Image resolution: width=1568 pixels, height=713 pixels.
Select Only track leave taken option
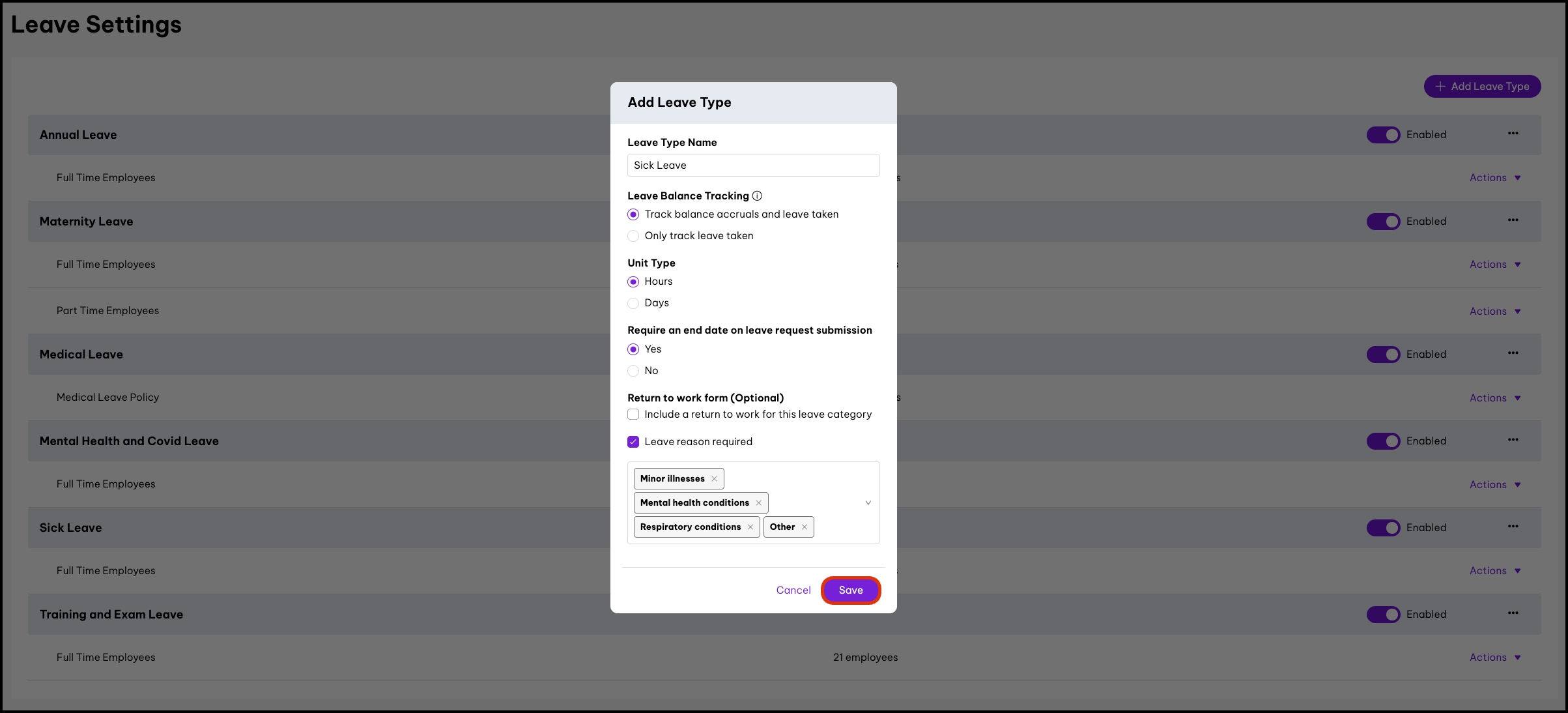click(x=633, y=236)
